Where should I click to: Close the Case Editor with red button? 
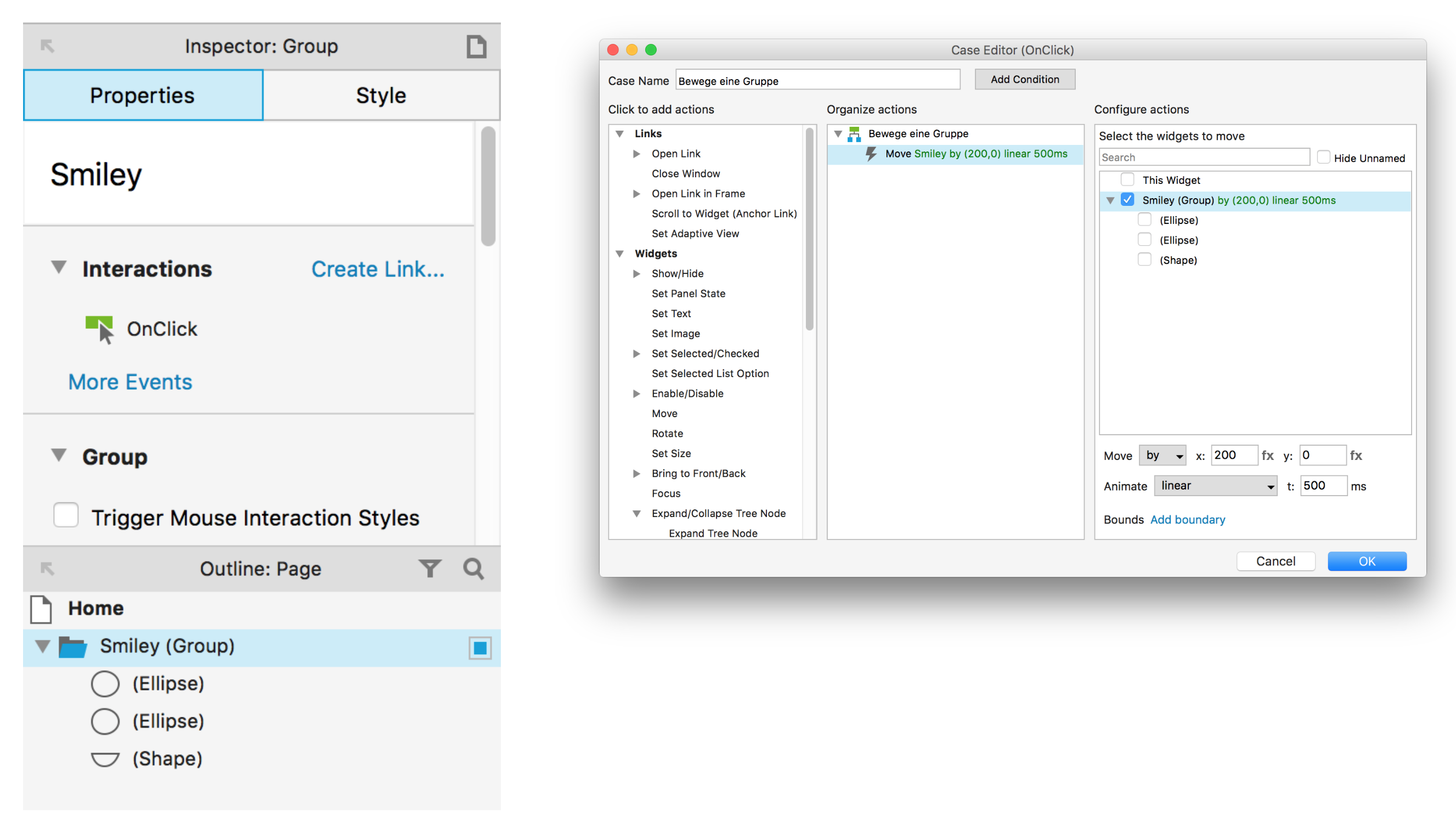pos(613,49)
